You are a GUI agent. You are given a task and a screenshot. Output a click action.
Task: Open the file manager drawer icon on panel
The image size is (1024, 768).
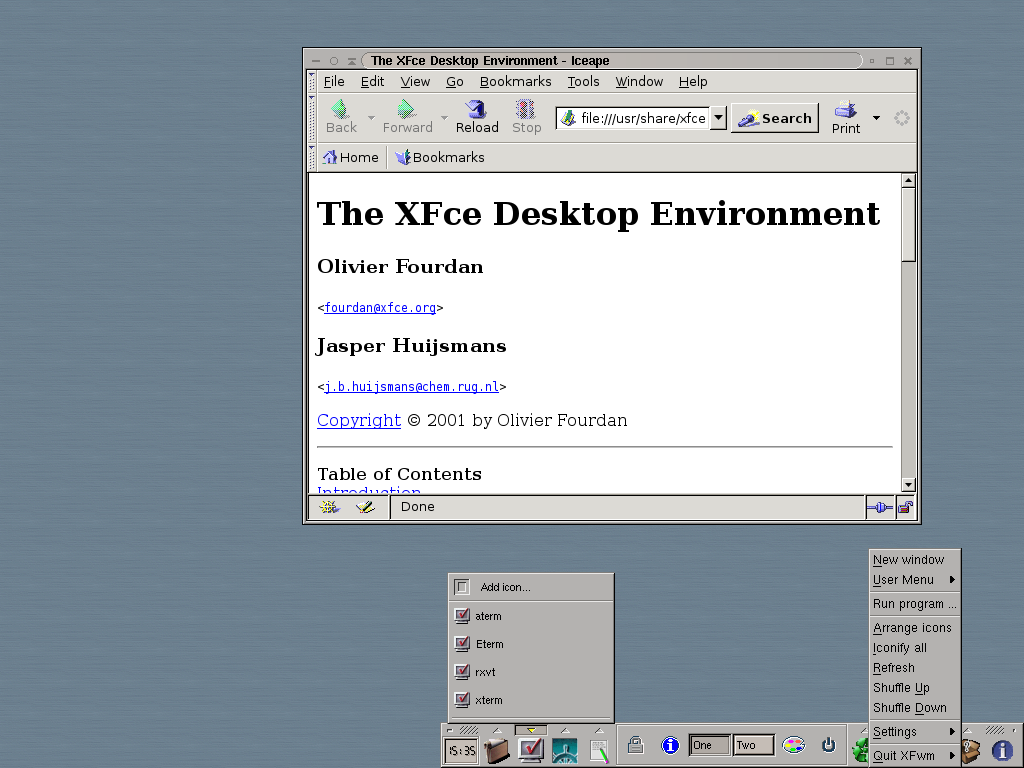[x=497, y=750]
